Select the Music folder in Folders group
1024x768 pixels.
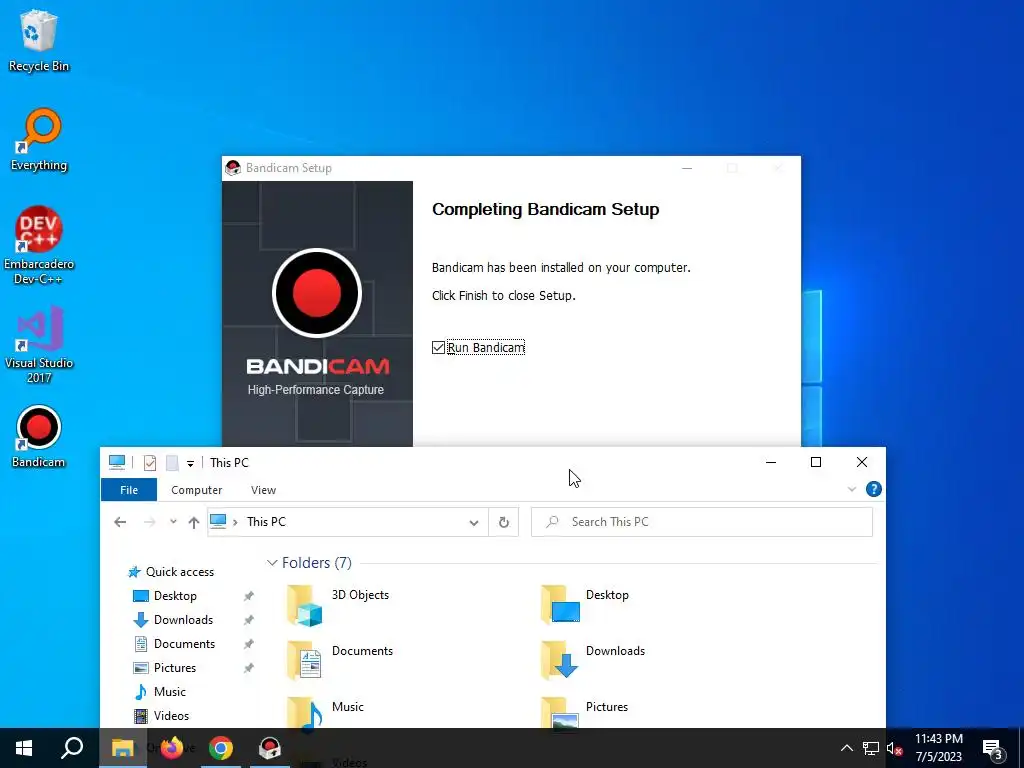(325, 713)
